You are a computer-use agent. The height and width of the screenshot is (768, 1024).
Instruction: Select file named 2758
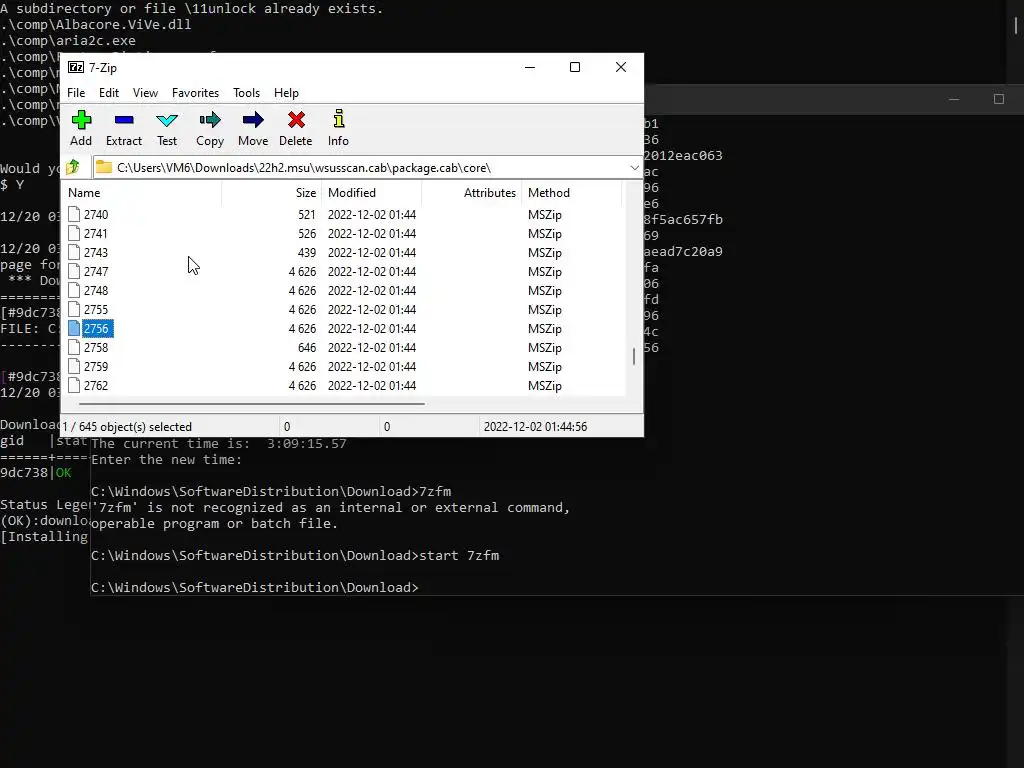[96, 347]
